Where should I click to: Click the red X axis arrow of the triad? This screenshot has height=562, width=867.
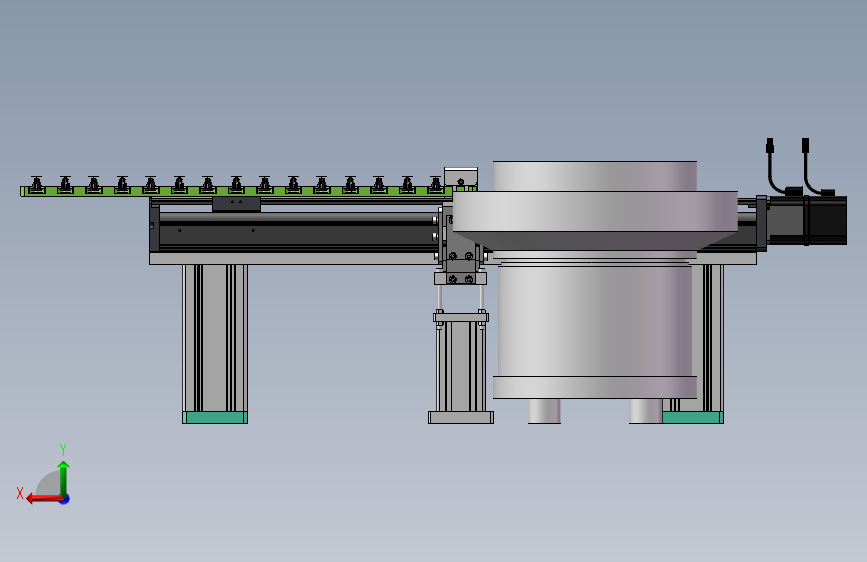(44, 499)
